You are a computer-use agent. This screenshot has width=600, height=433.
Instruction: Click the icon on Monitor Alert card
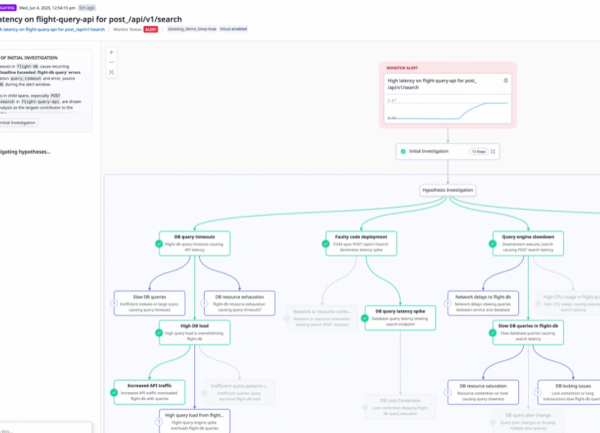(x=505, y=80)
